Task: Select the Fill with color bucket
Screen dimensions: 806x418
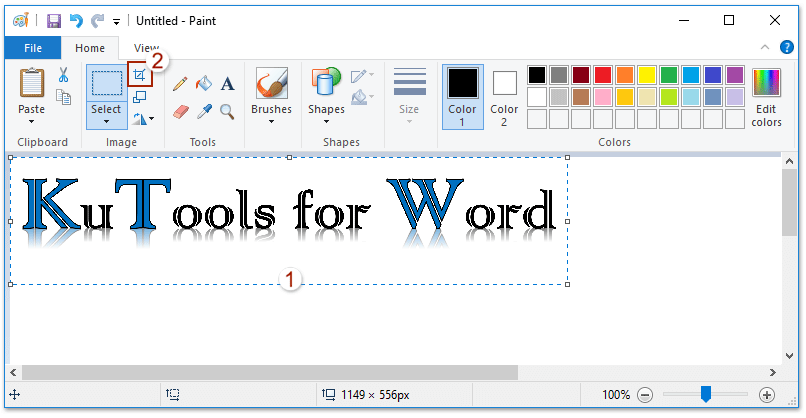Action: 204,83
